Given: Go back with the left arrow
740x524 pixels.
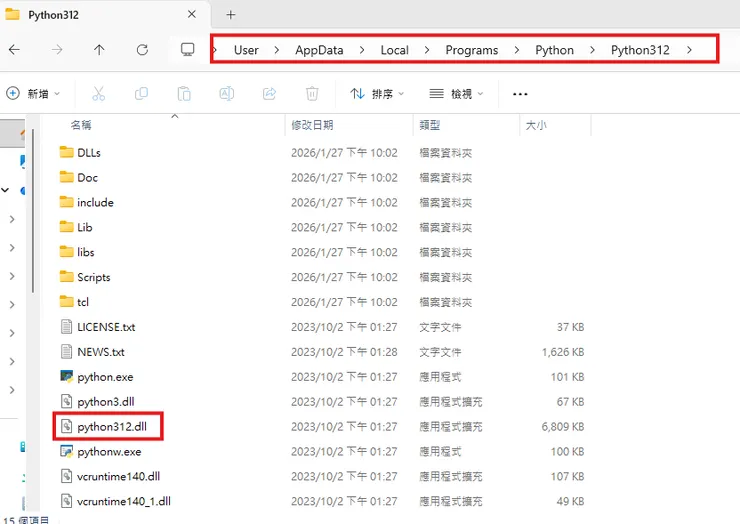Looking at the screenshot, I should [x=15, y=50].
